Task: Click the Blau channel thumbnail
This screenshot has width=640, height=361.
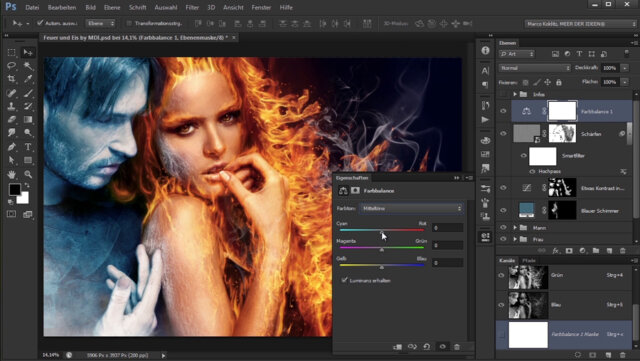Action: (528, 305)
